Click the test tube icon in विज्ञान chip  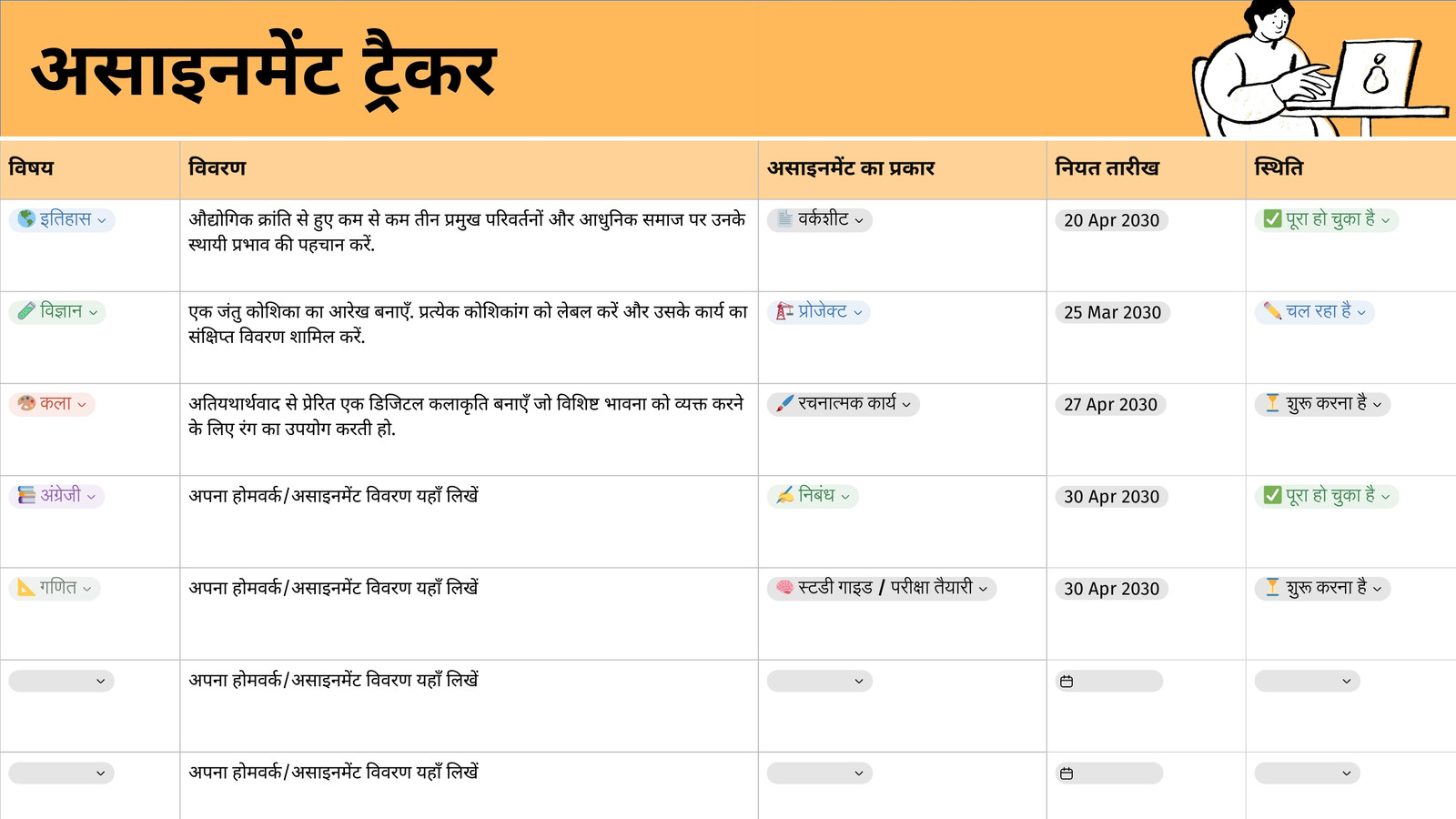[26, 311]
